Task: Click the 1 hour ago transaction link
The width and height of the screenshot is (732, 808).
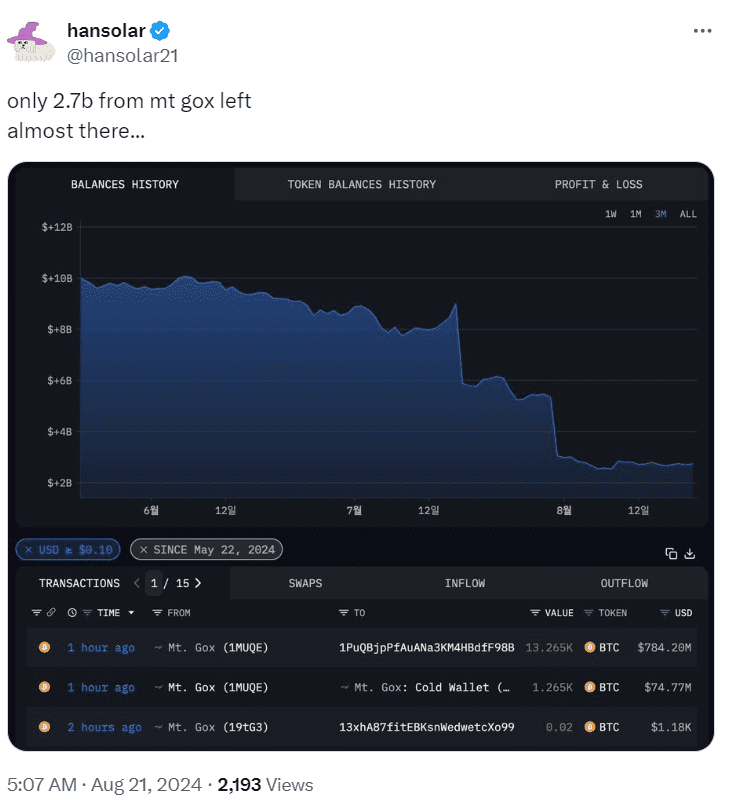Action: click(x=101, y=647)
